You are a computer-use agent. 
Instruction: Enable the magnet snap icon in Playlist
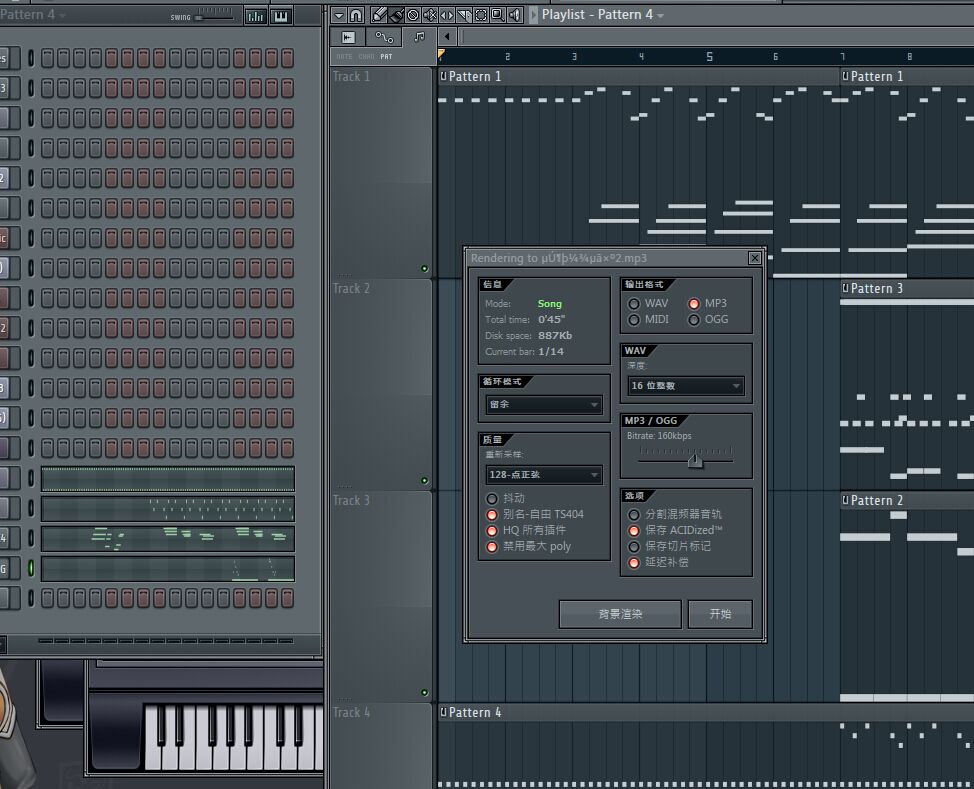(x=356, y=15)
